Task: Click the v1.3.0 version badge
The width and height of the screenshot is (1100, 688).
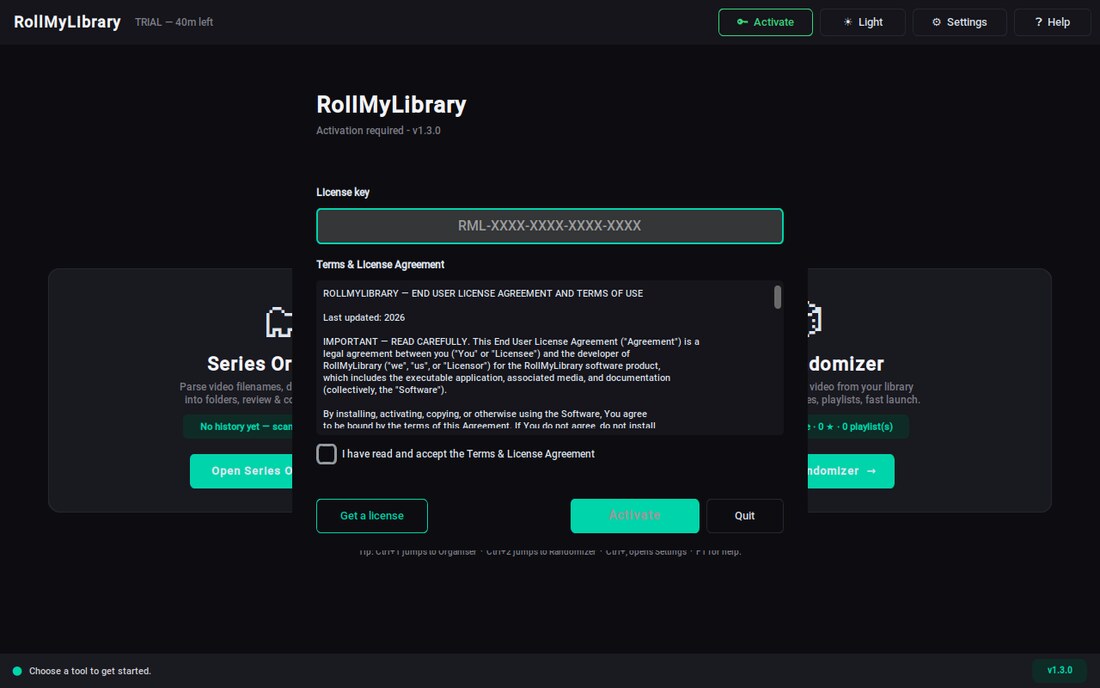Action: pos(1059,670)
